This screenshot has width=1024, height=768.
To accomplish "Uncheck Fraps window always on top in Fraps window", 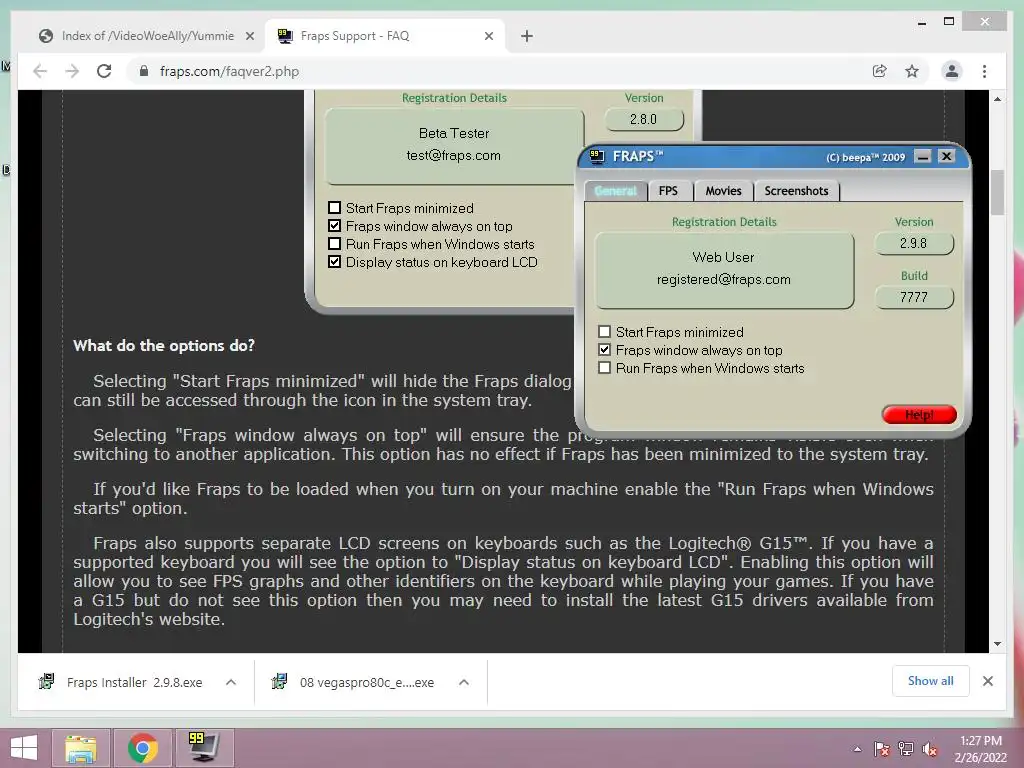I will pyautogui.click(x=605, y=350).
